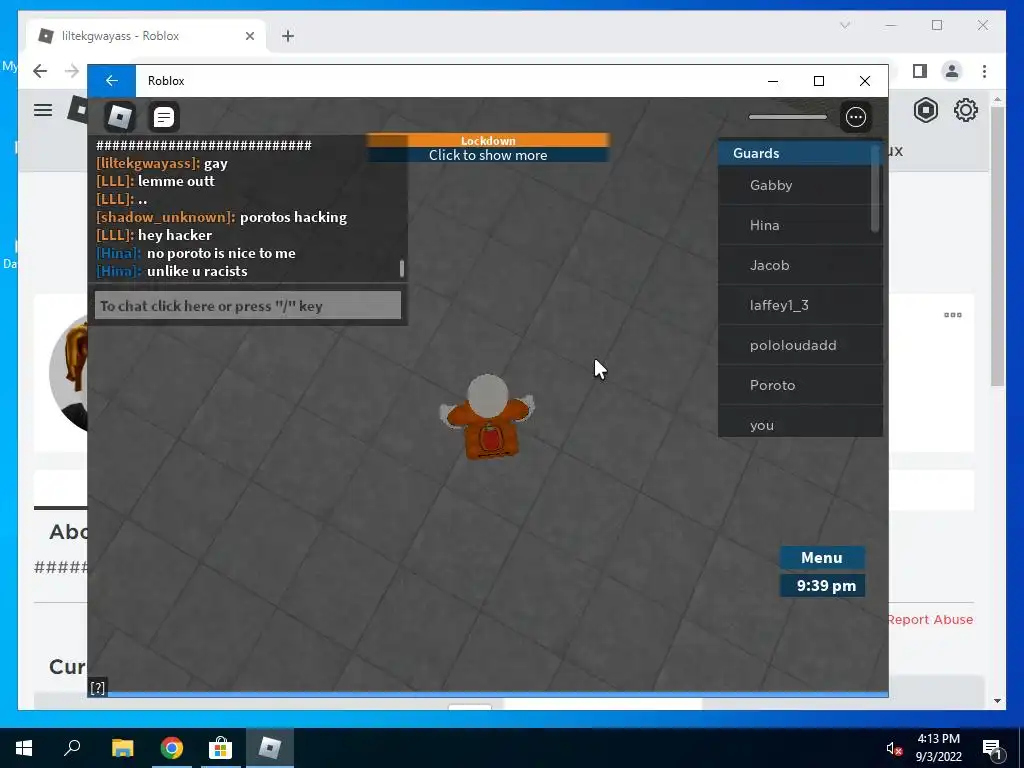Toggle Chrome side panel icon
The height and width of the screenshot is (768, 1024).
920,71
